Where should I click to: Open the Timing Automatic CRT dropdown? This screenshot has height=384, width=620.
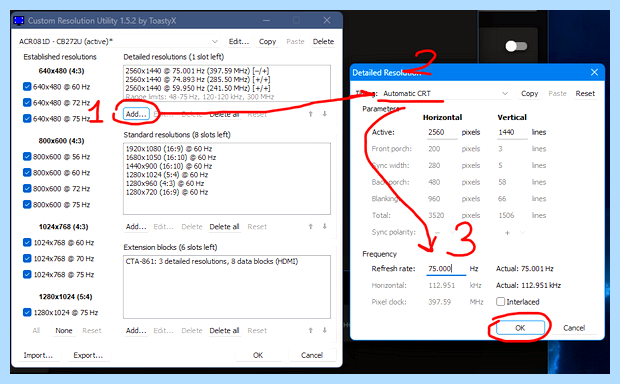tap(445, 93)
